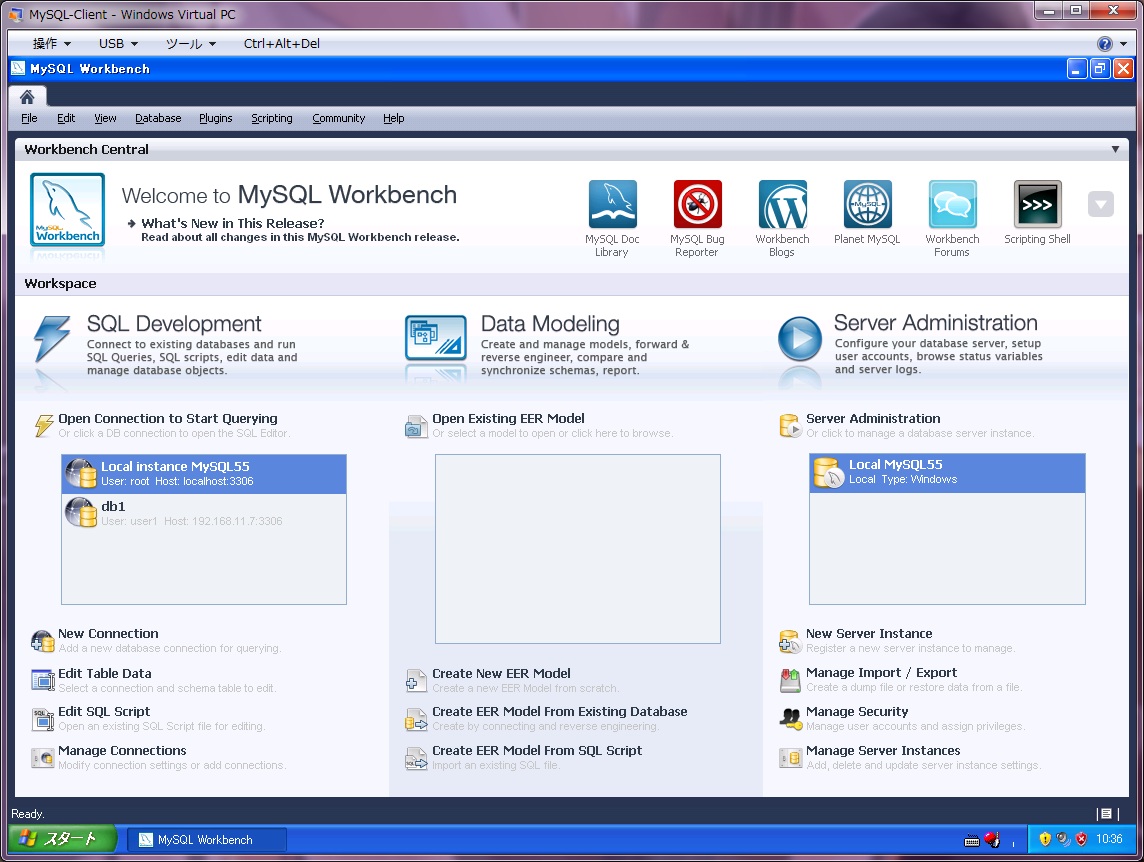Click the Open Existing EER Model icon
Image resolution: width=1144 pixels, height=862 pixels.
tap(416, 426)
